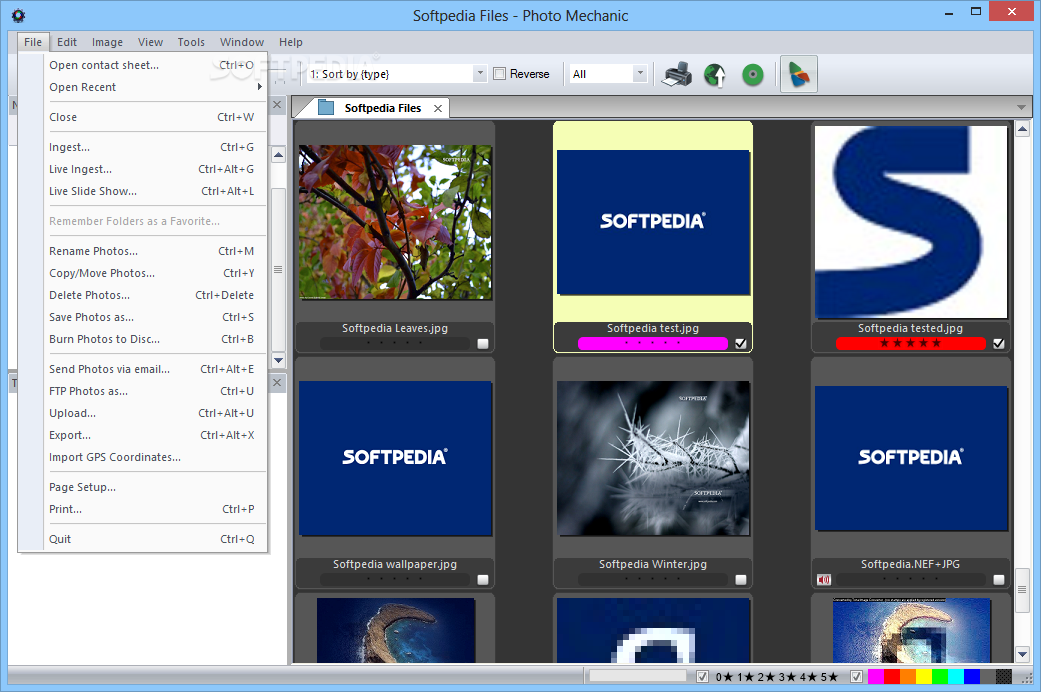This screenshot has width=1041, height=692.
Task: Open the Help menu
Action: [291, 42]
